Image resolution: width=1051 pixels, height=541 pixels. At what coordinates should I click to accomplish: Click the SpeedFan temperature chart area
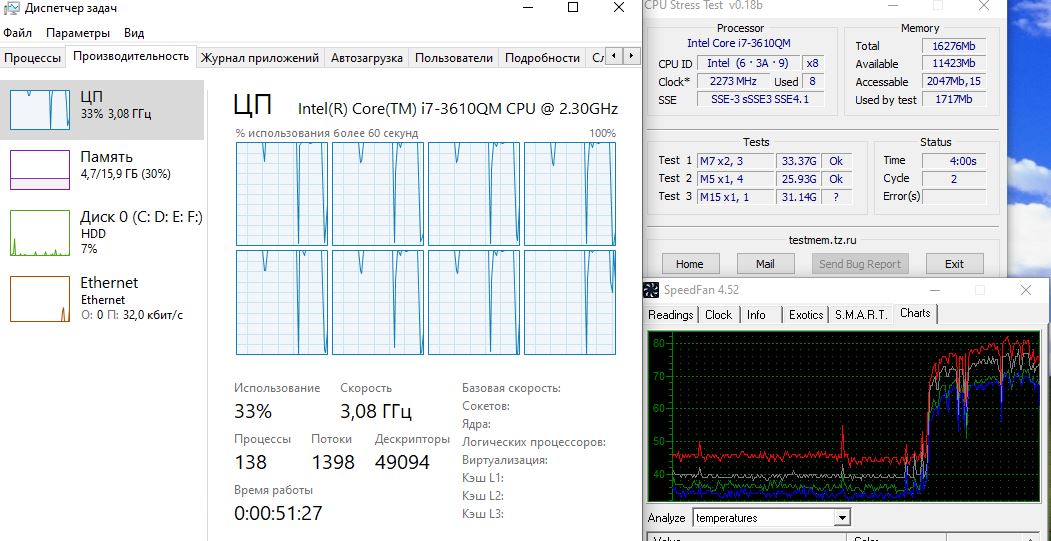click(844, 416)
